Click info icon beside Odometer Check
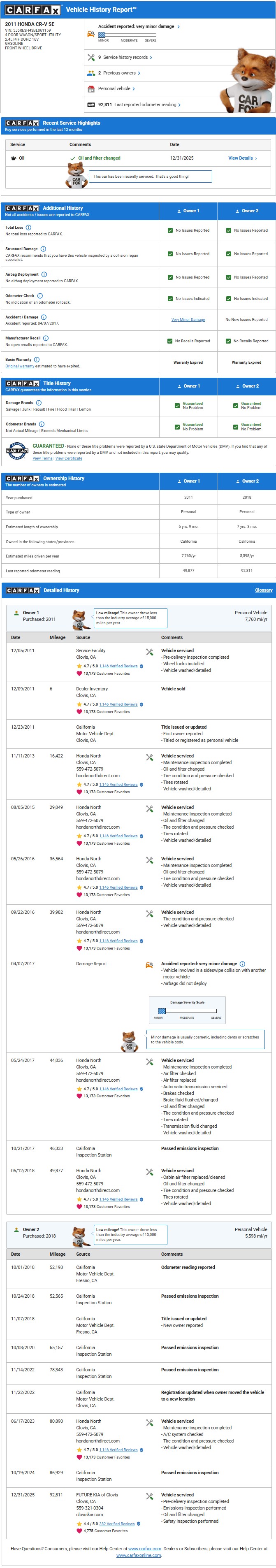276x1568 pixels. 39,295
